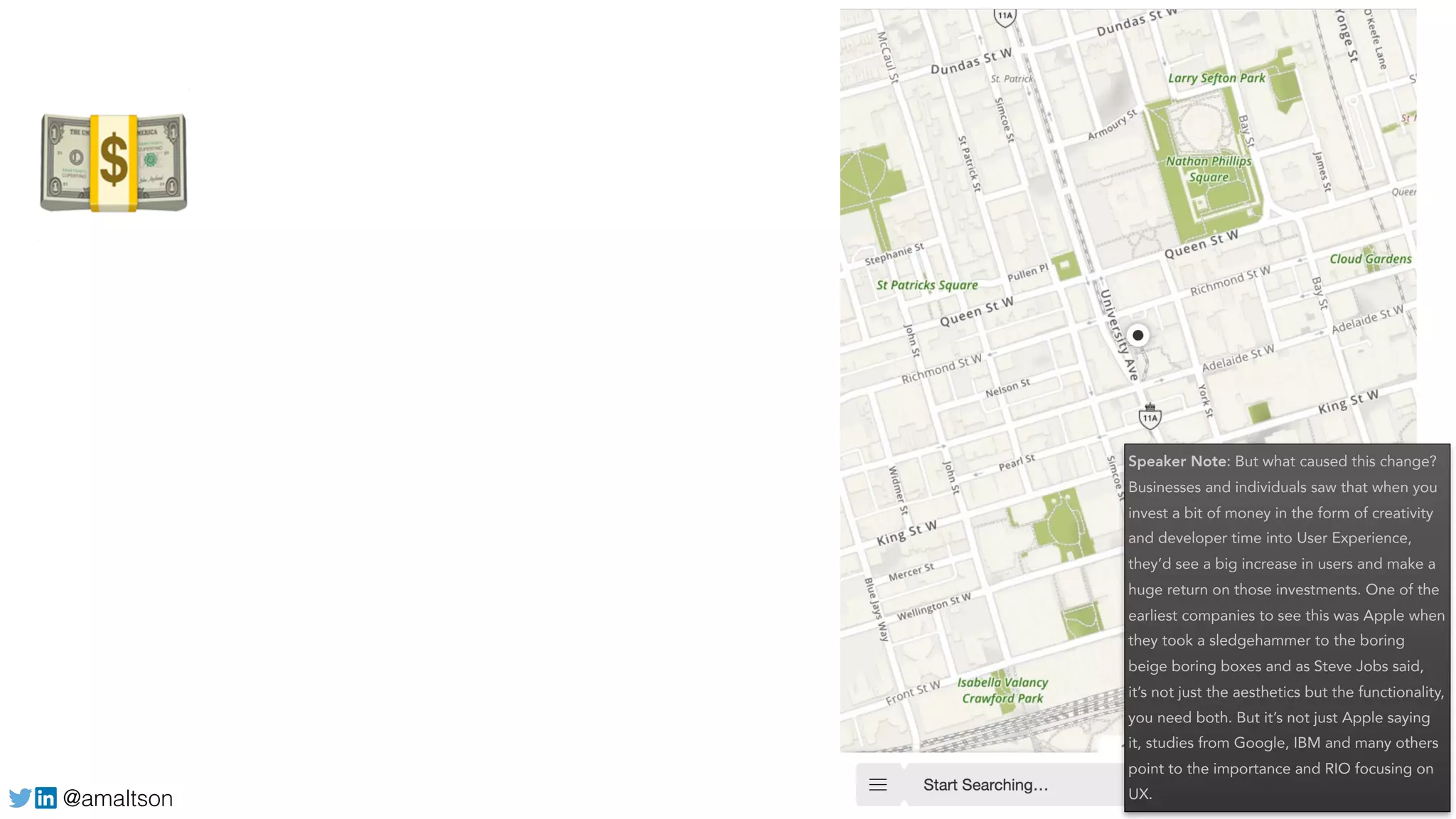Click the dollar banknote emoji image

[x=114, y=162]
